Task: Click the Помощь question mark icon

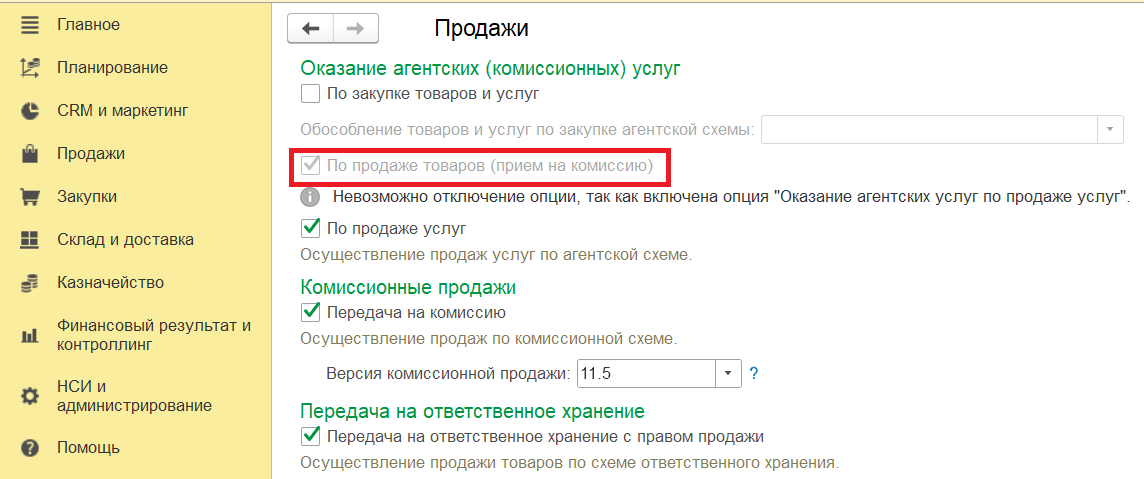Action: point(30,448)
